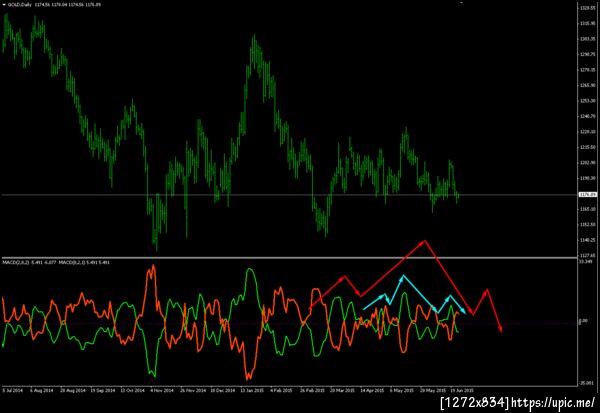Click the '6 Aug 2014' date label
The height and width of the screenshot is (413, 600).
[x=42, y=390]
